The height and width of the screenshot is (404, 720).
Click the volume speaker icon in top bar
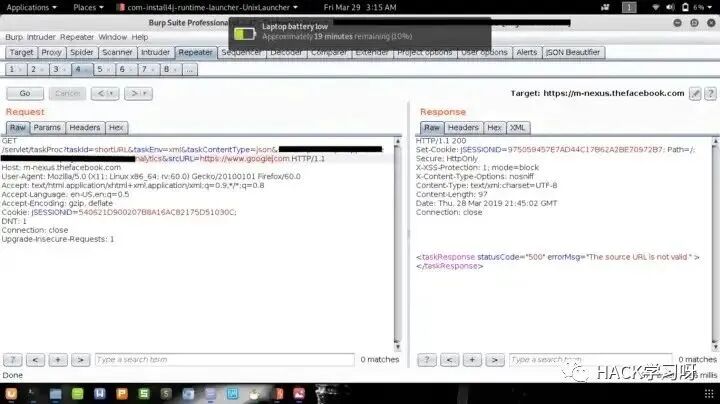(x=670, y=7)
